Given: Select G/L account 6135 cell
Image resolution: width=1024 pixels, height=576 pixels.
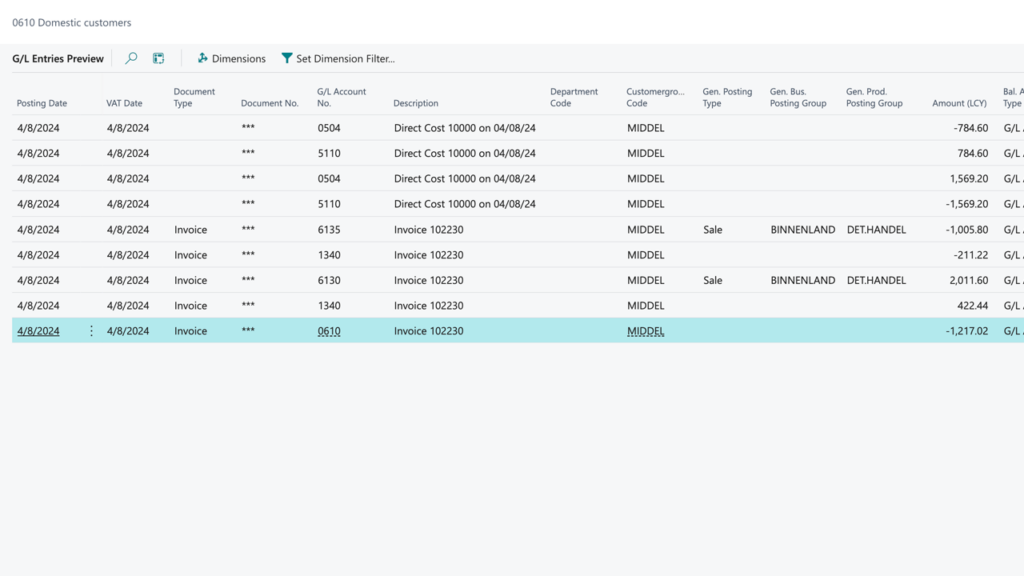Looking at the screenshot, I should point(329,230).
